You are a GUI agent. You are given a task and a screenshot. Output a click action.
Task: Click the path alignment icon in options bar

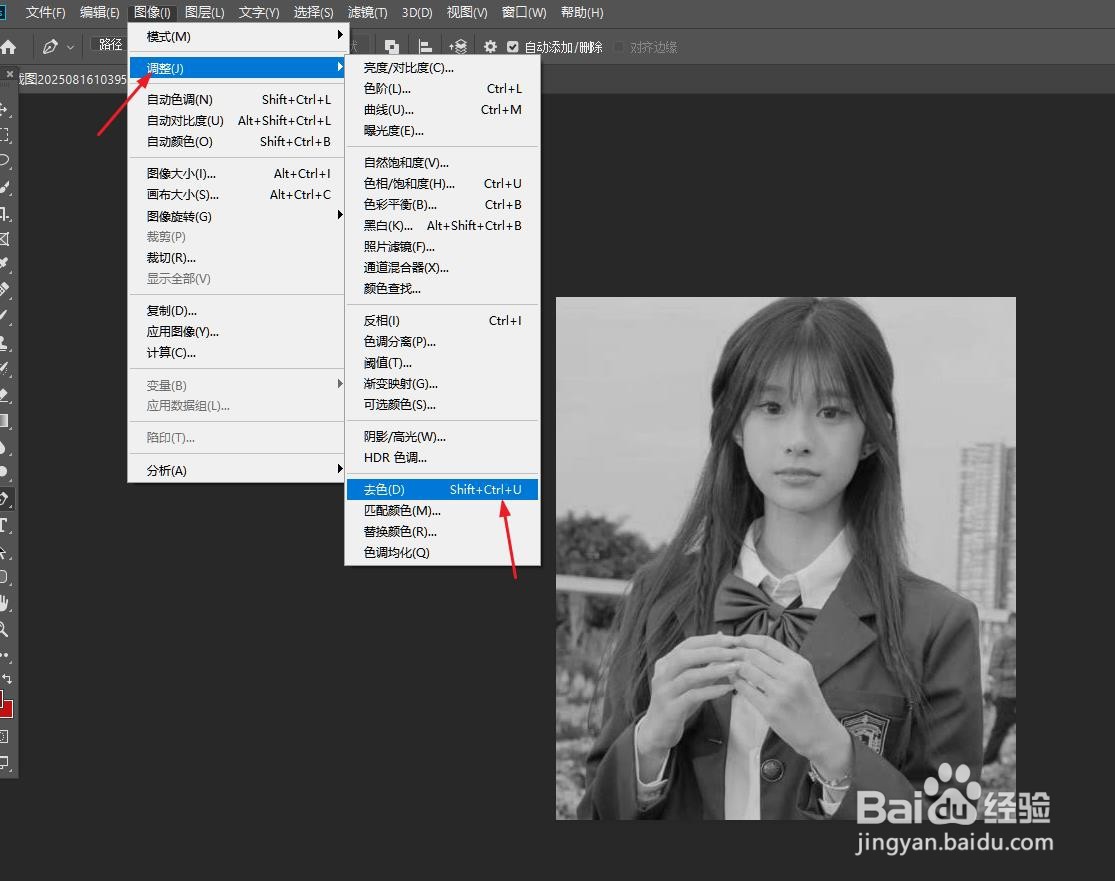[x=425, y=46]
